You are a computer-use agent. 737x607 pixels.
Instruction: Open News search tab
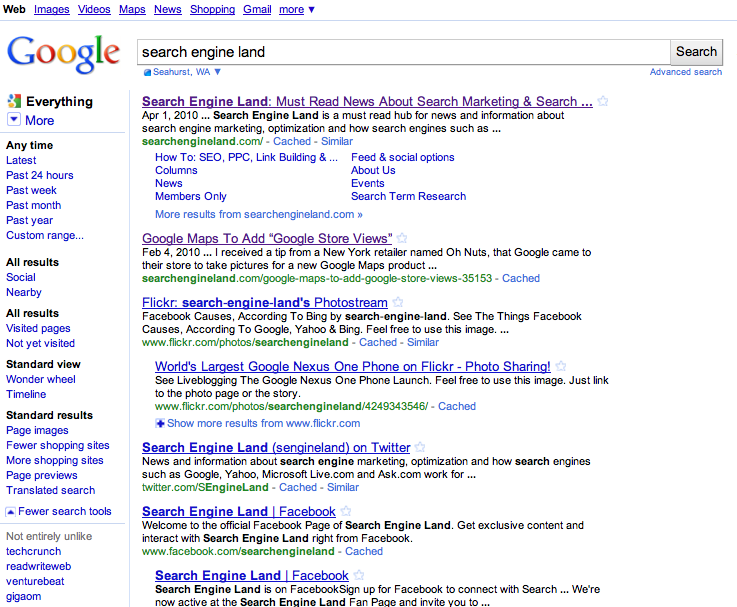tap(168, 9)
